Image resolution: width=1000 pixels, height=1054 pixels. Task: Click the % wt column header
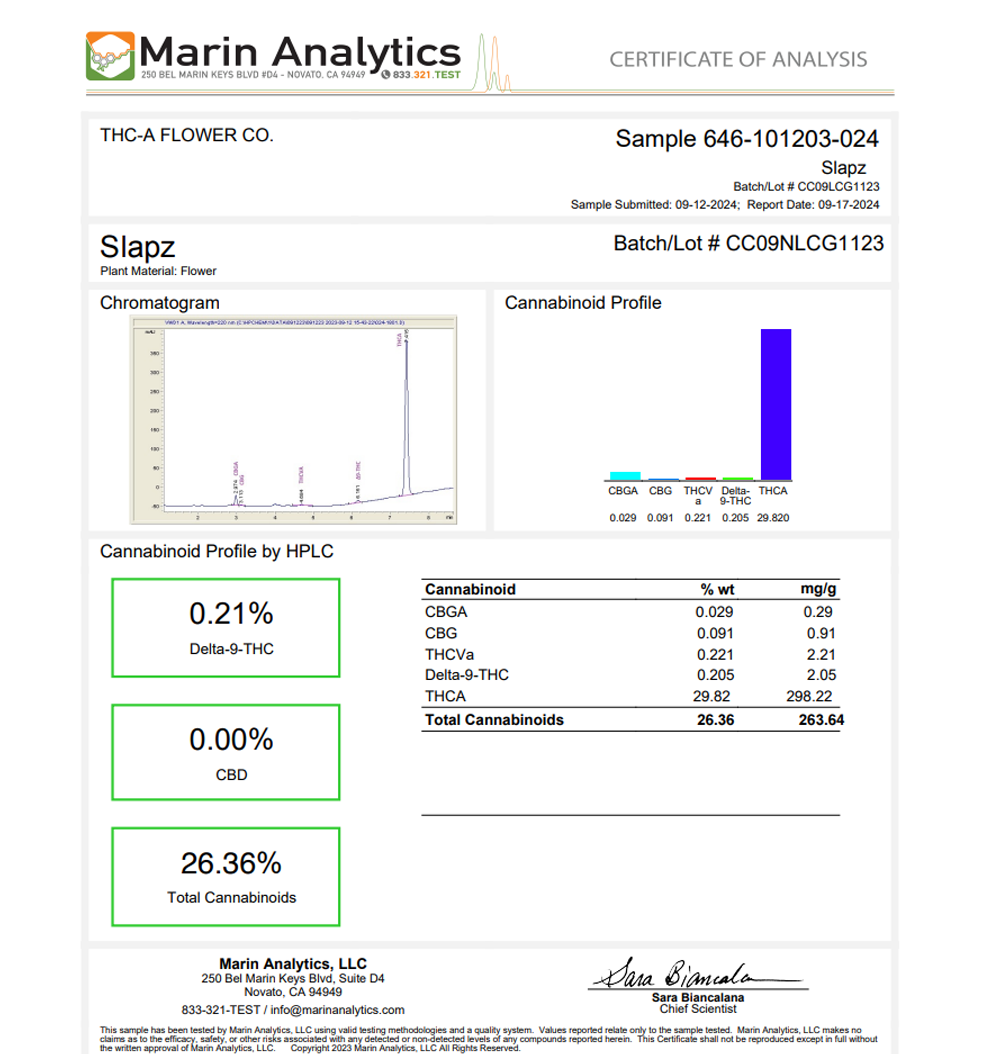coord(716,589)
